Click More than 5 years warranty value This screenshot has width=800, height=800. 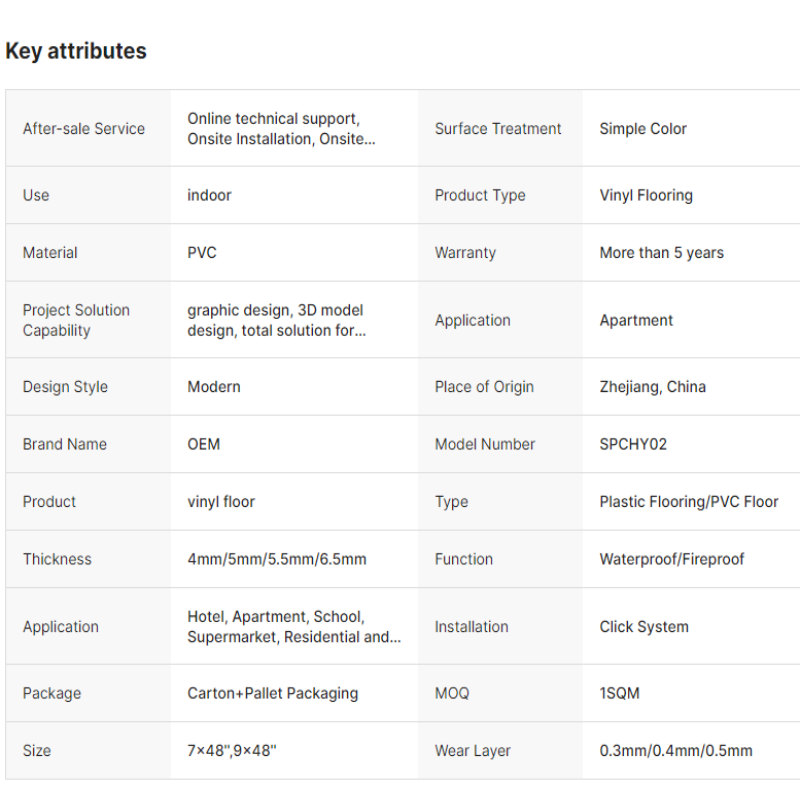point(661,253)
